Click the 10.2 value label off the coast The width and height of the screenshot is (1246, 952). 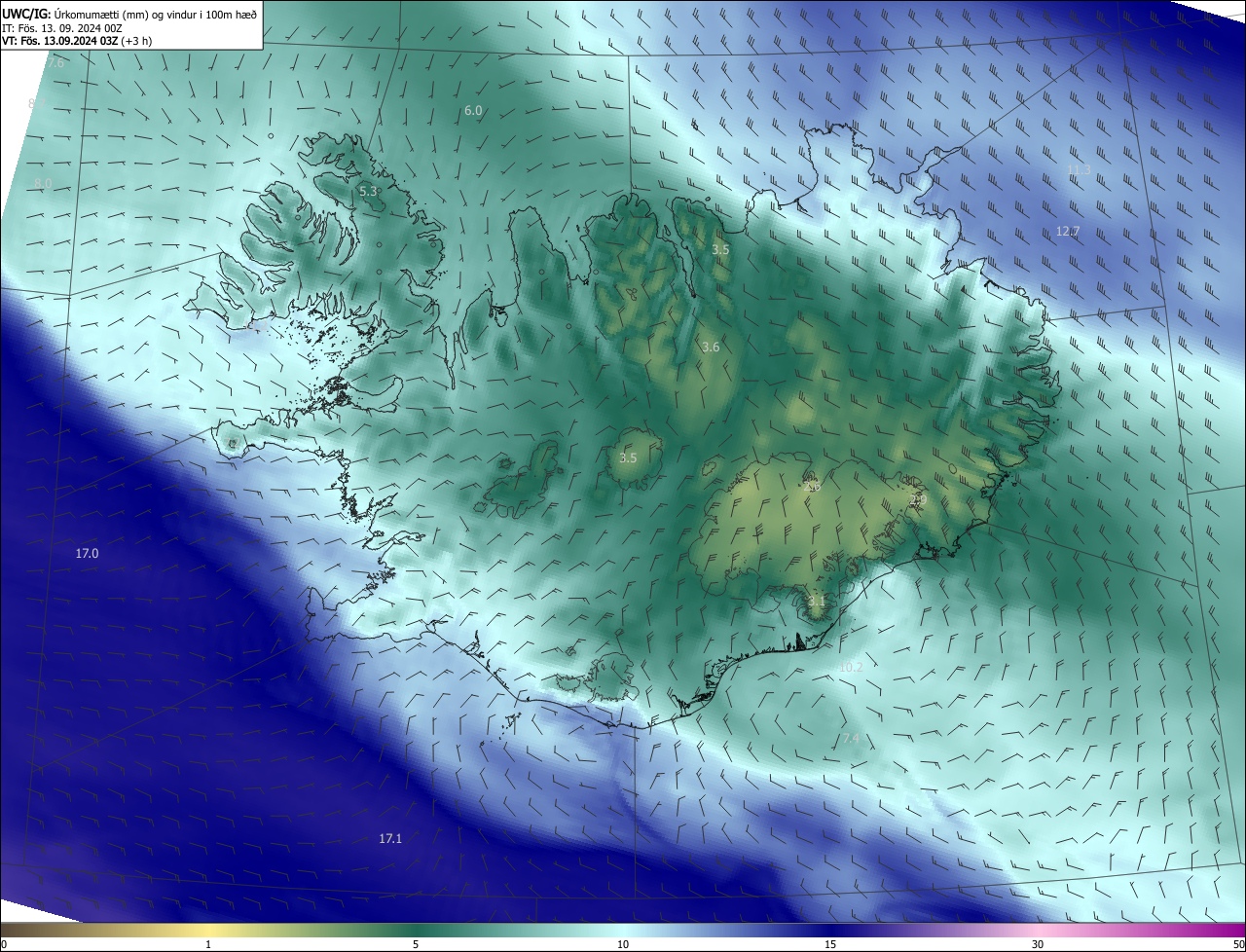[x=851, y=668]
